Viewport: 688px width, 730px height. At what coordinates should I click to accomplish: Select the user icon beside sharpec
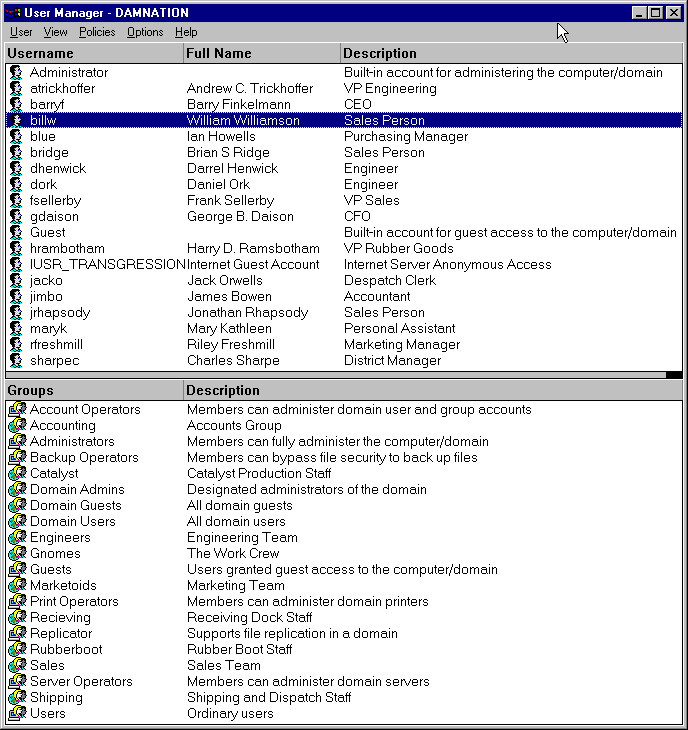(16, 361)
